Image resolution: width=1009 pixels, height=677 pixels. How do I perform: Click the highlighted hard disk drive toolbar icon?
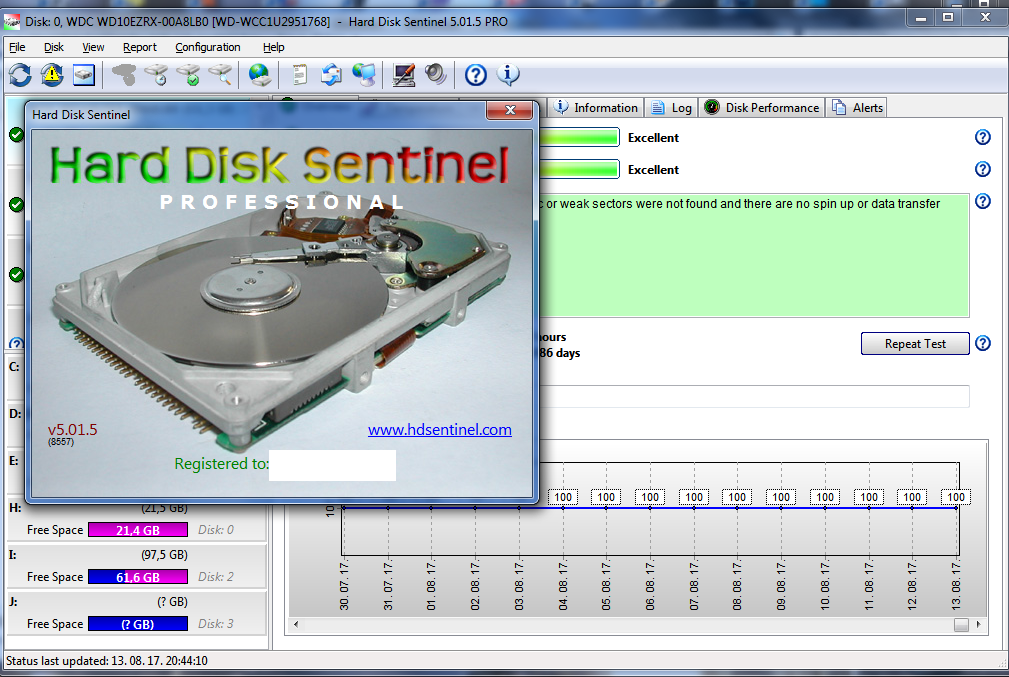tap(84, 75)
